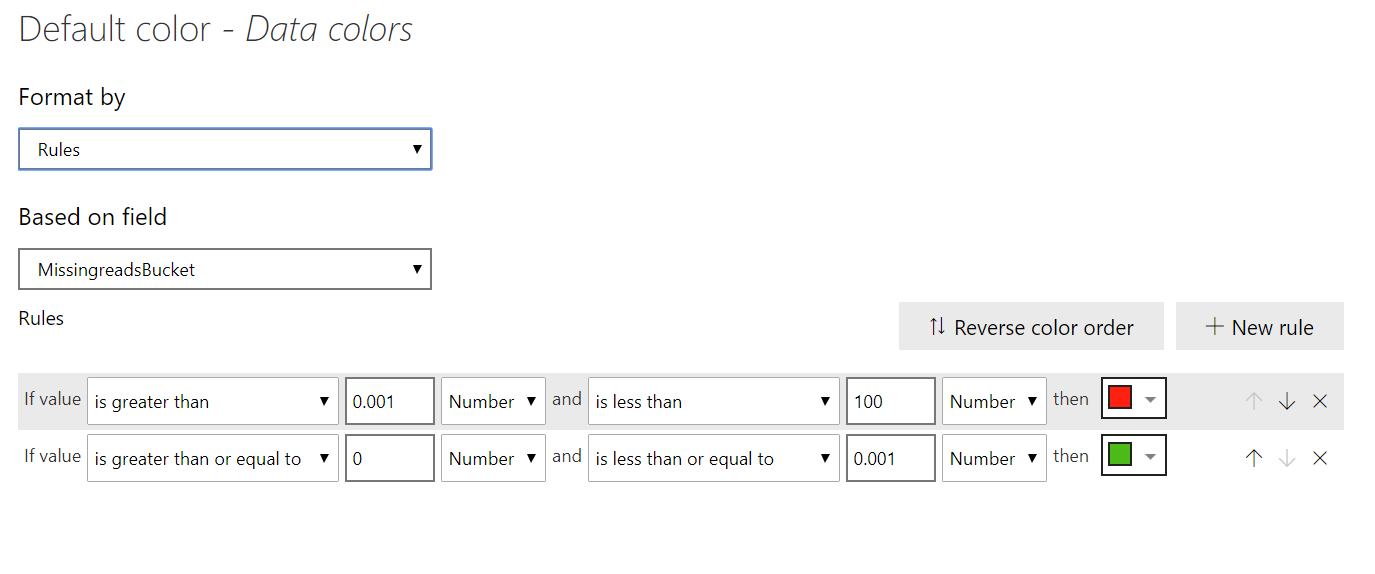
Task: Delete the first rule (0.001 to 100)
Action: click(x=1320, y=401)
